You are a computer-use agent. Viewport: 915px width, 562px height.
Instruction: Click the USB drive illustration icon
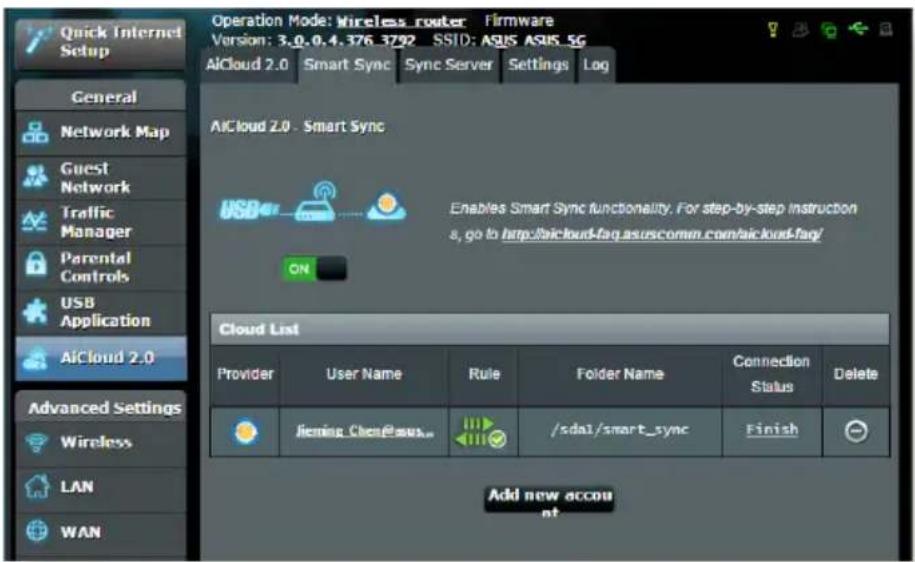[x=249, y=208]
